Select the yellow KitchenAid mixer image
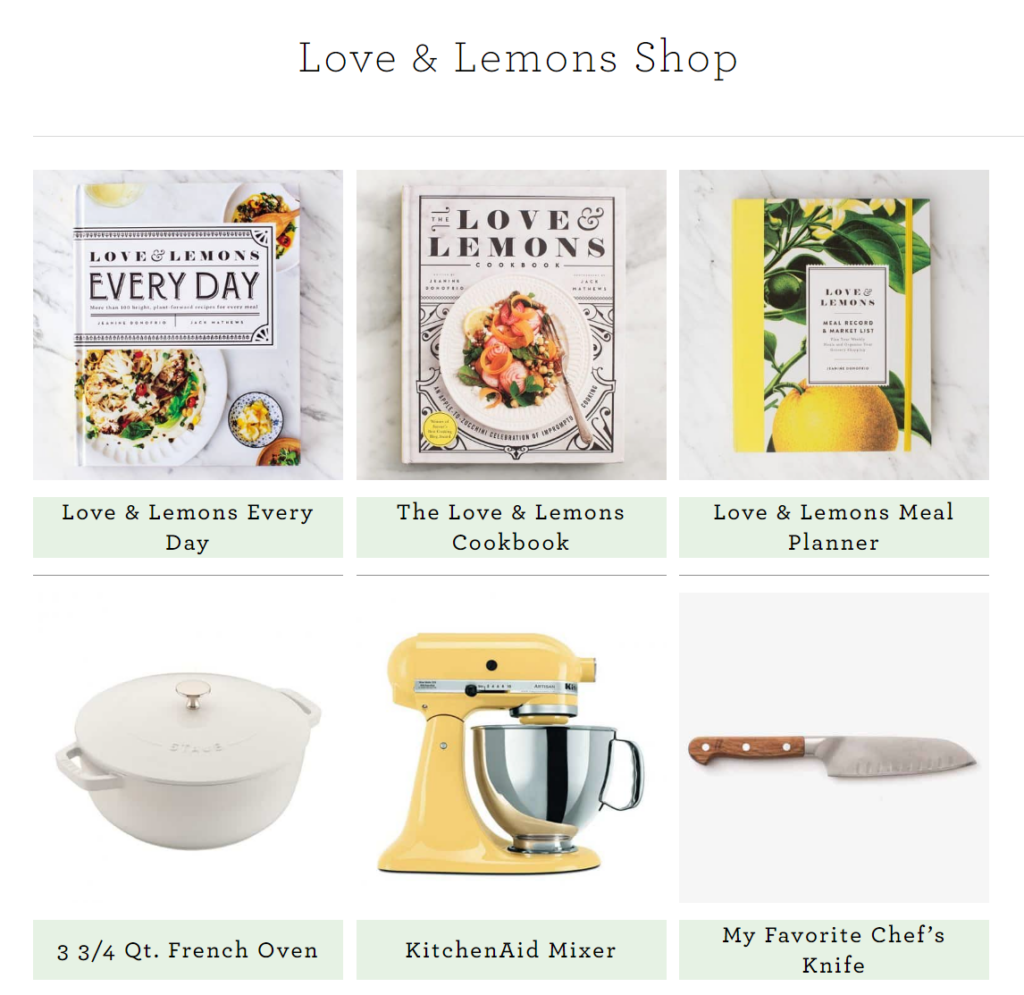This screenshot has height=995, width=1024. [x=511, y=748]
